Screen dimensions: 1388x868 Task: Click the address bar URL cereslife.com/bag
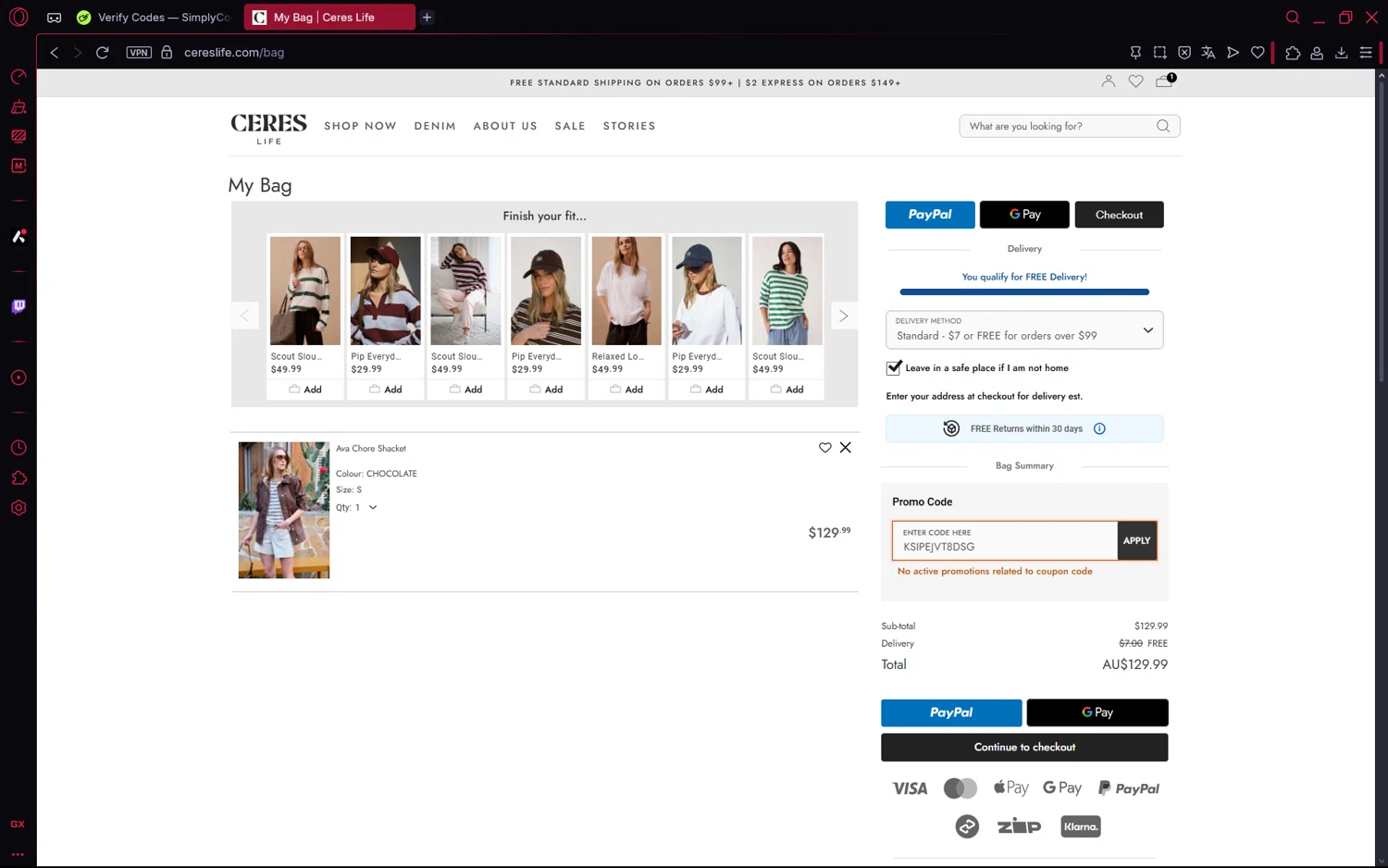click(x=234, y=53)
